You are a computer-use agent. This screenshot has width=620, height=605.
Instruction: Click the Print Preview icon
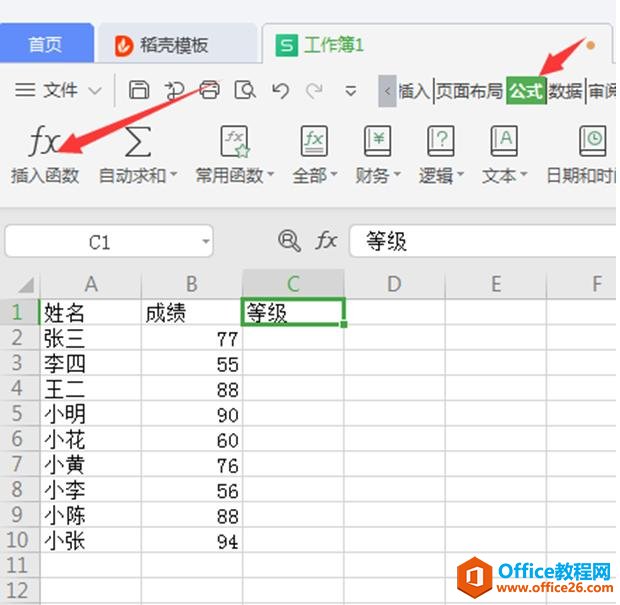(245, 90)
